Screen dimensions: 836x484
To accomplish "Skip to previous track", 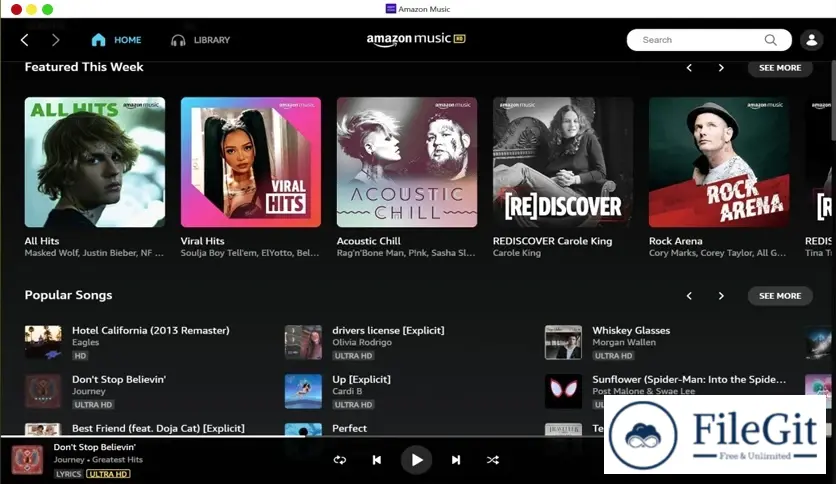I will 376,460.
